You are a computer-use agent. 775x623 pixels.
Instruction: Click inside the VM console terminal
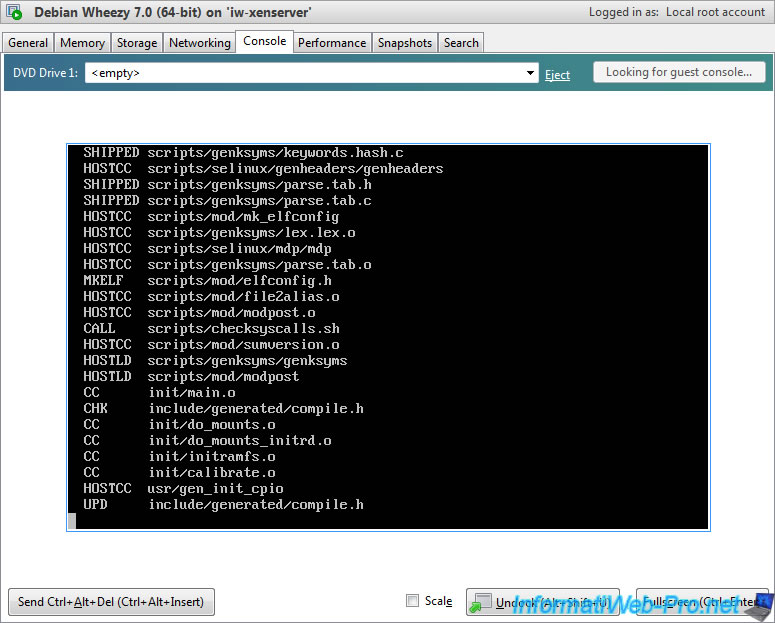tap(388, 337)
